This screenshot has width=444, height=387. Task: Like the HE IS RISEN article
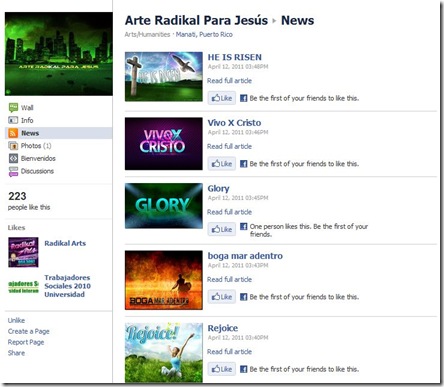coord(222,98)
